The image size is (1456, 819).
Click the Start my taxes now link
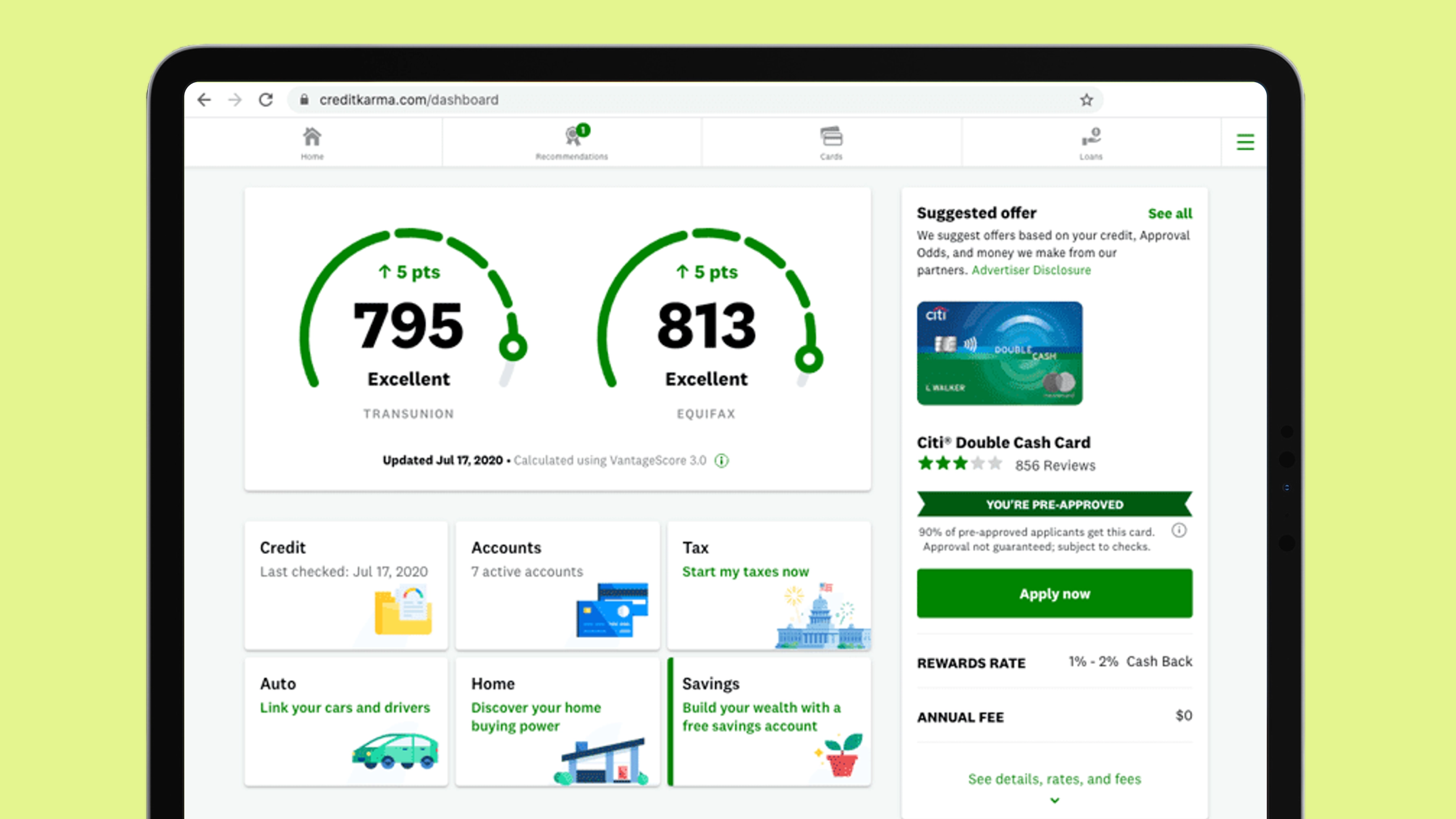[x=745, y=572]
